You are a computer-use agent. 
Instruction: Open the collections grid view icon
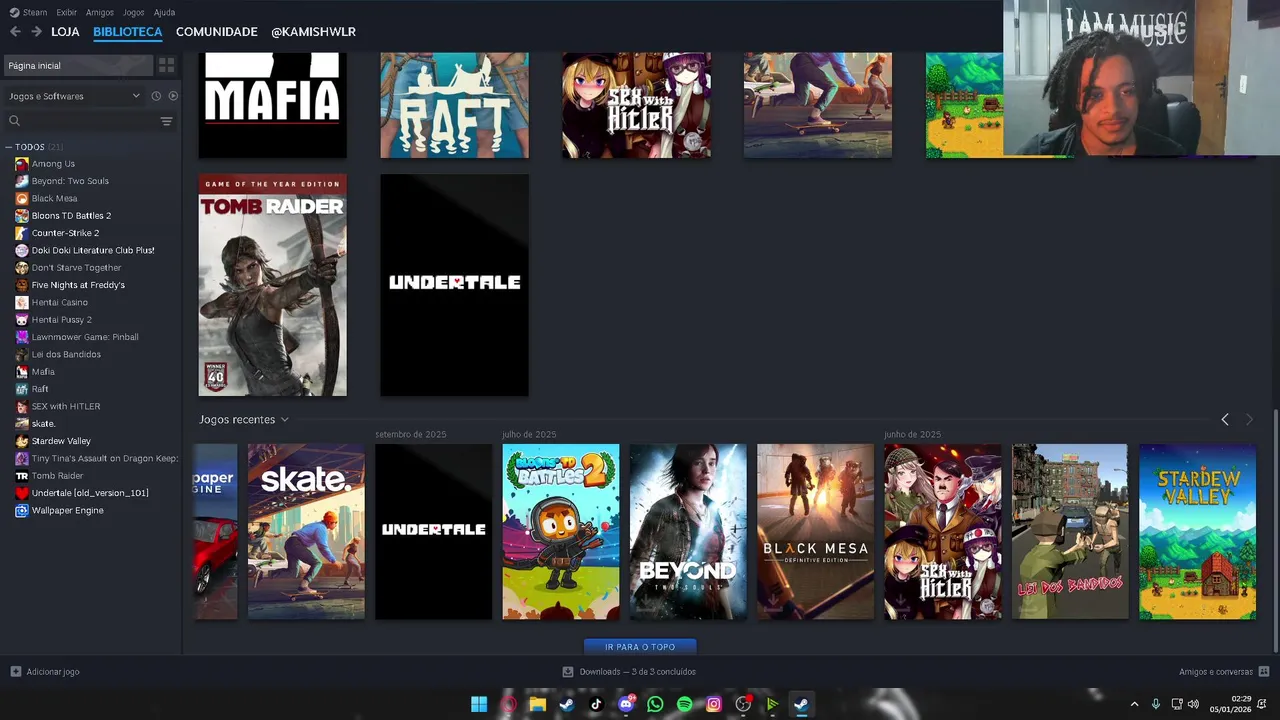click(166, 65)
